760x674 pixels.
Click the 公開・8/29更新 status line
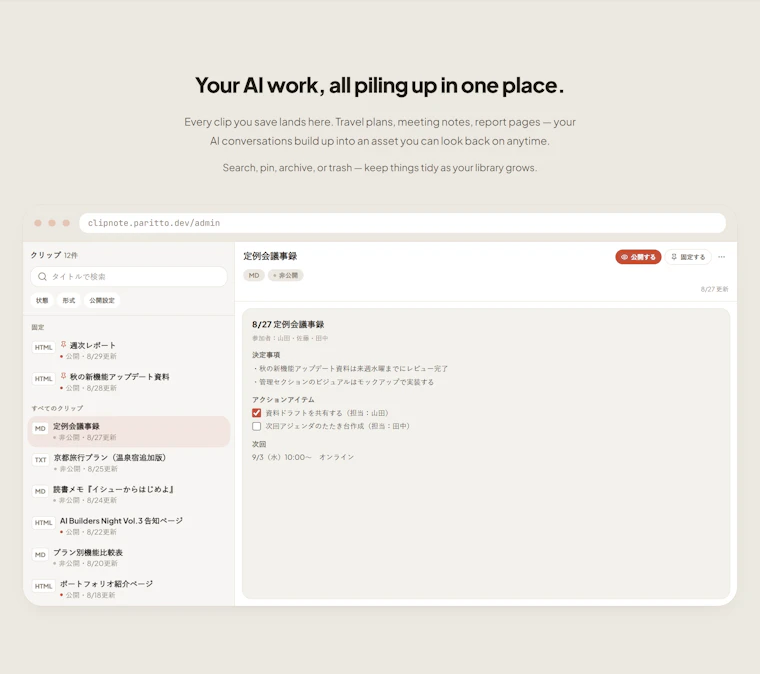[x=88, y=356]
